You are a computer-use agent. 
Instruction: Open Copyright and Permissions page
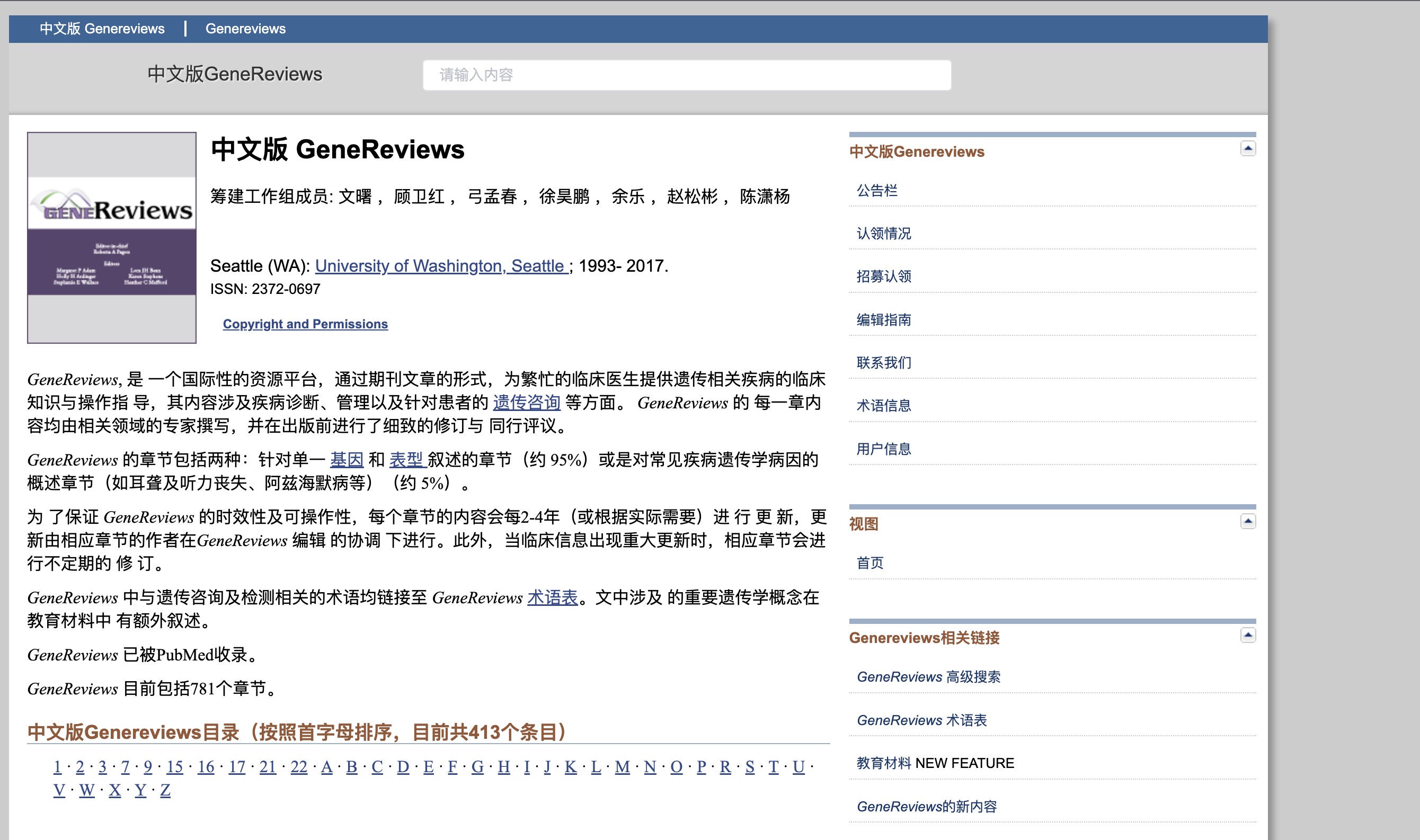(305, 324)
